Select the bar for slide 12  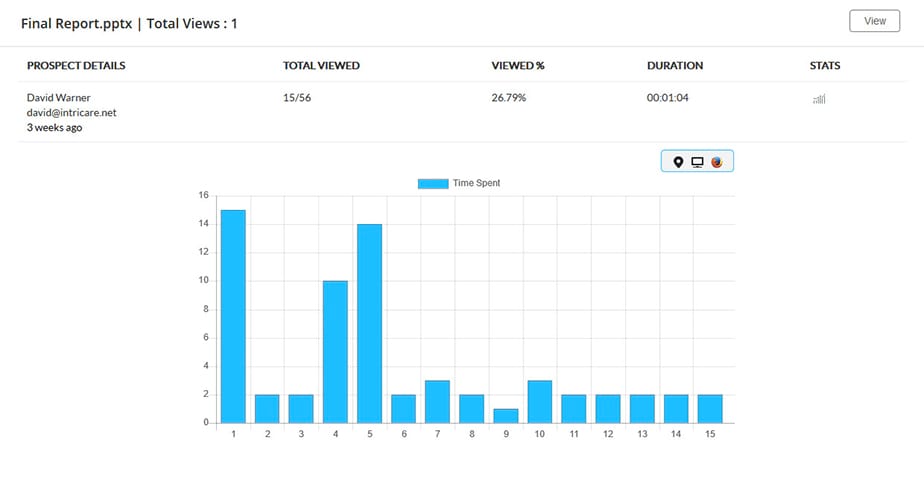point(608,409)
